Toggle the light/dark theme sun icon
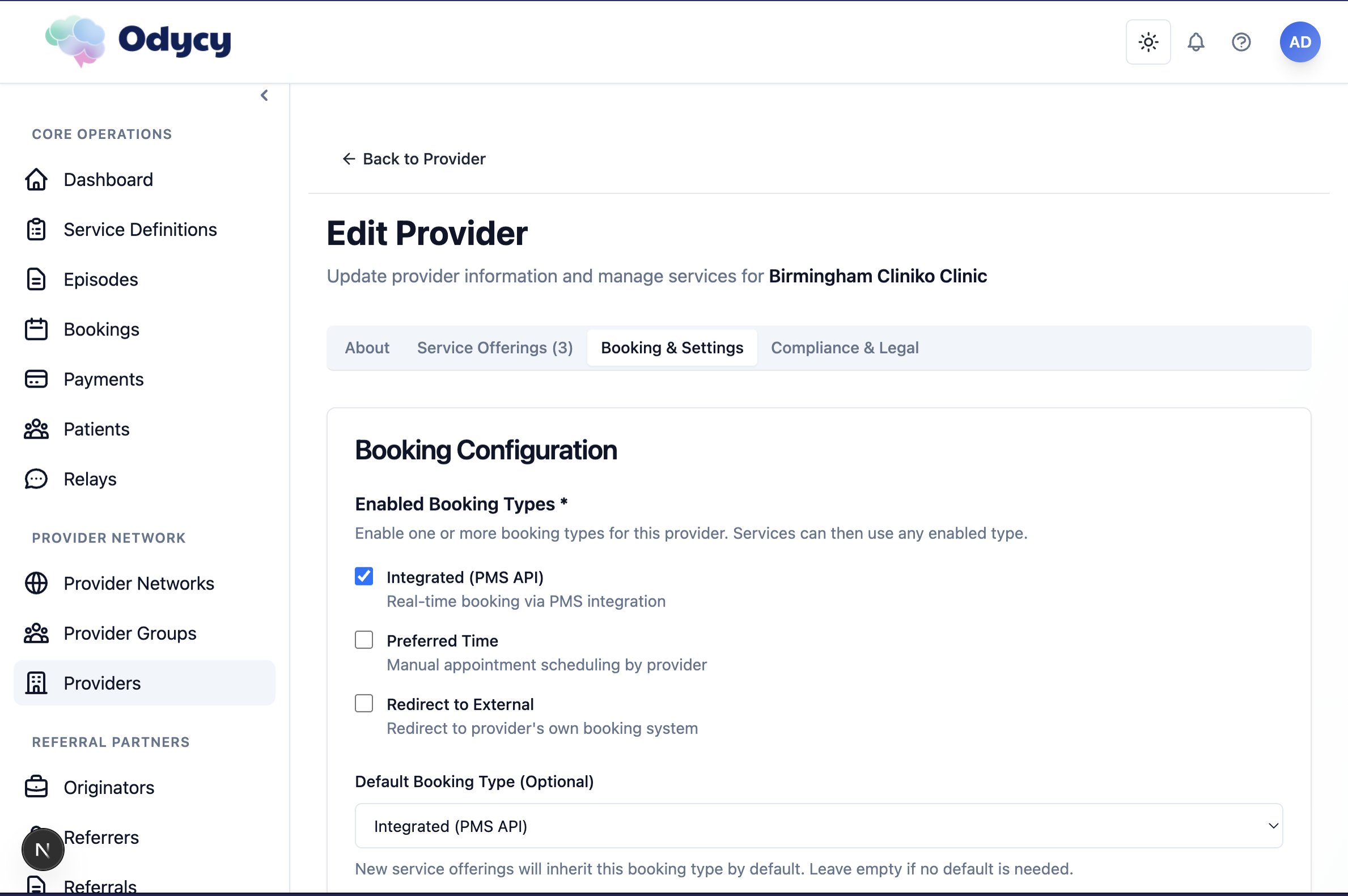The height and width of the screenshot is (896, 1348). [x=1147, y=42]
